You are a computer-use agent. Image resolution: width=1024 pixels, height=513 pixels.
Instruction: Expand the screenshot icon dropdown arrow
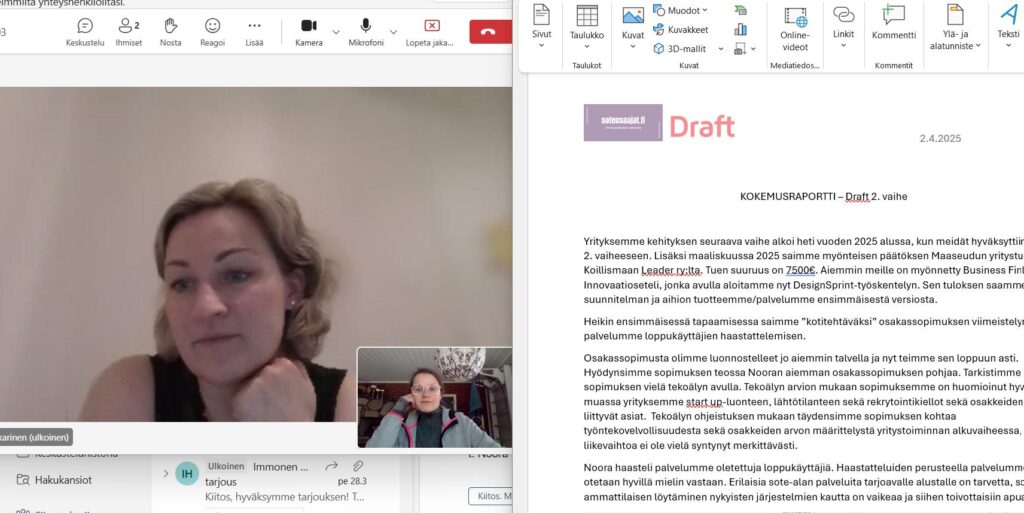point(753,48)
